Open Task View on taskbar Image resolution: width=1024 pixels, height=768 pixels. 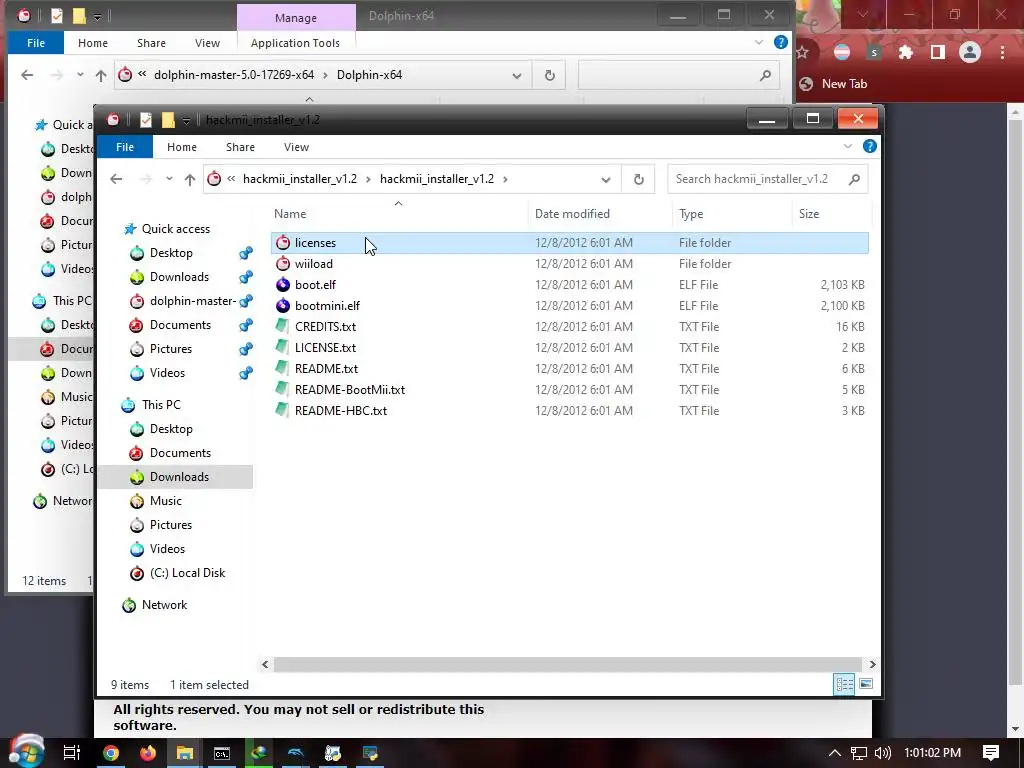[x=72, y=753]
